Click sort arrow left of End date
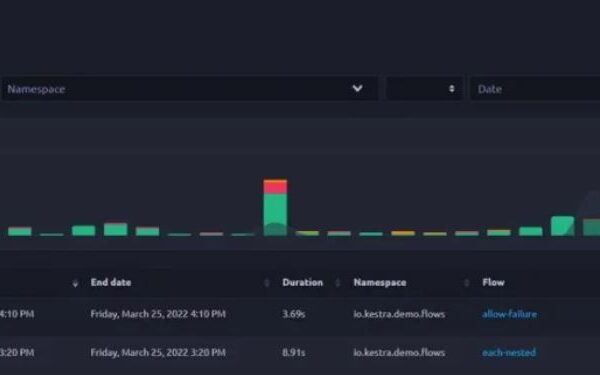 click(75, 283)
